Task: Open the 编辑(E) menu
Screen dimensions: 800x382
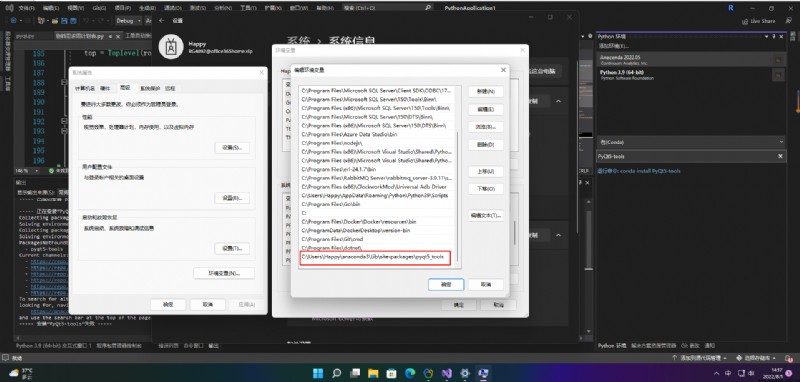Action: pyautogui.click(x=51, y=8)
